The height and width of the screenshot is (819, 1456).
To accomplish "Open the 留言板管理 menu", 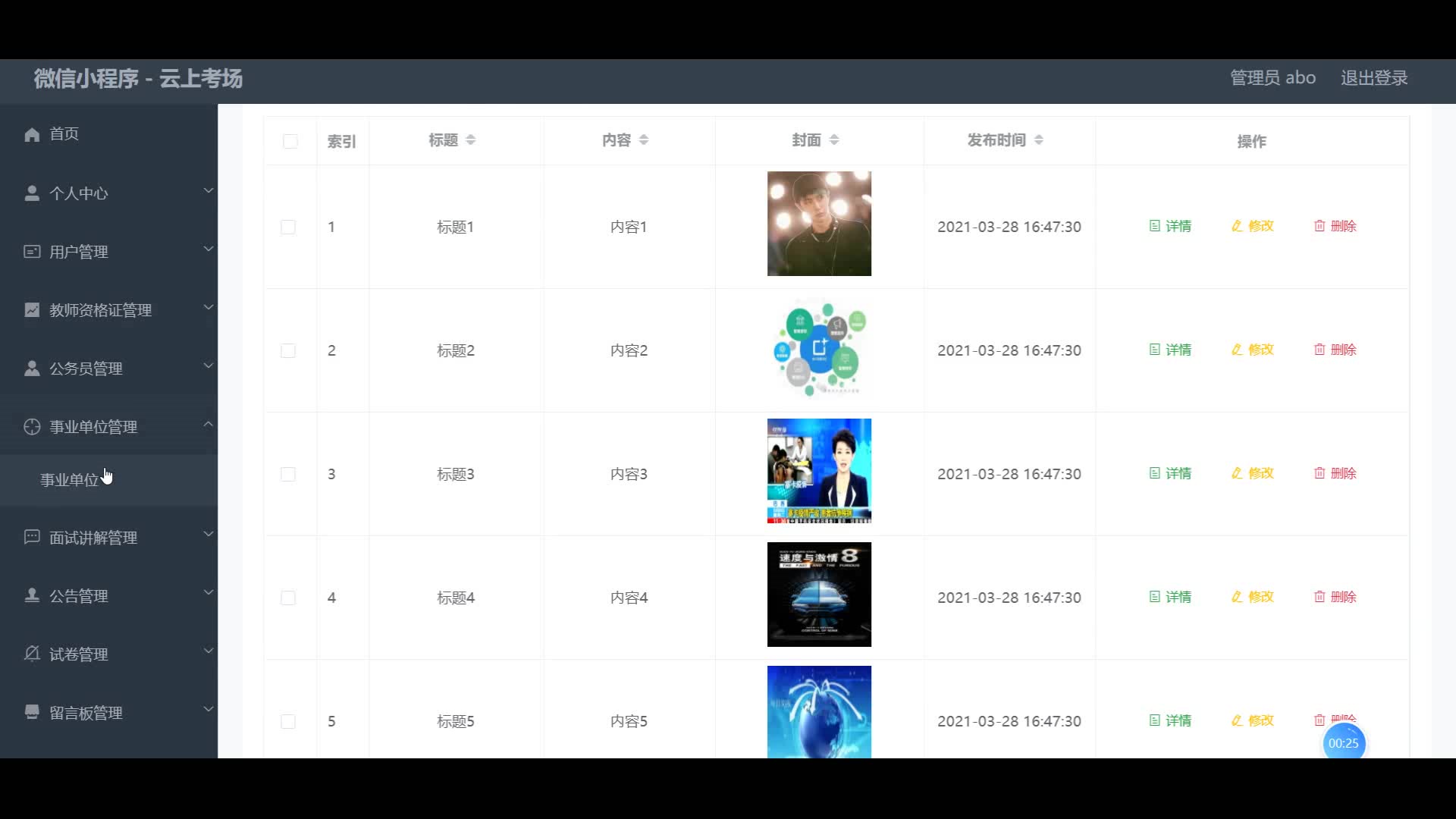I will (86, 713).
